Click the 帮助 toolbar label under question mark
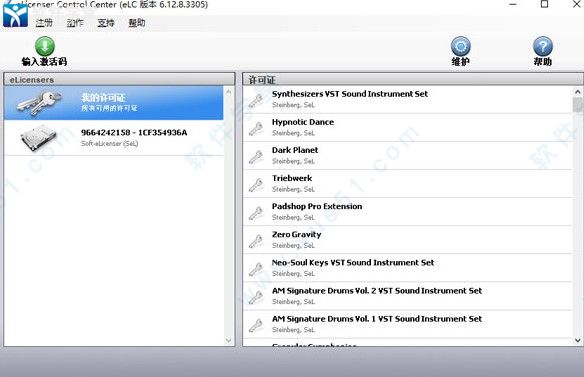584x377 pixels. [543, 61]
